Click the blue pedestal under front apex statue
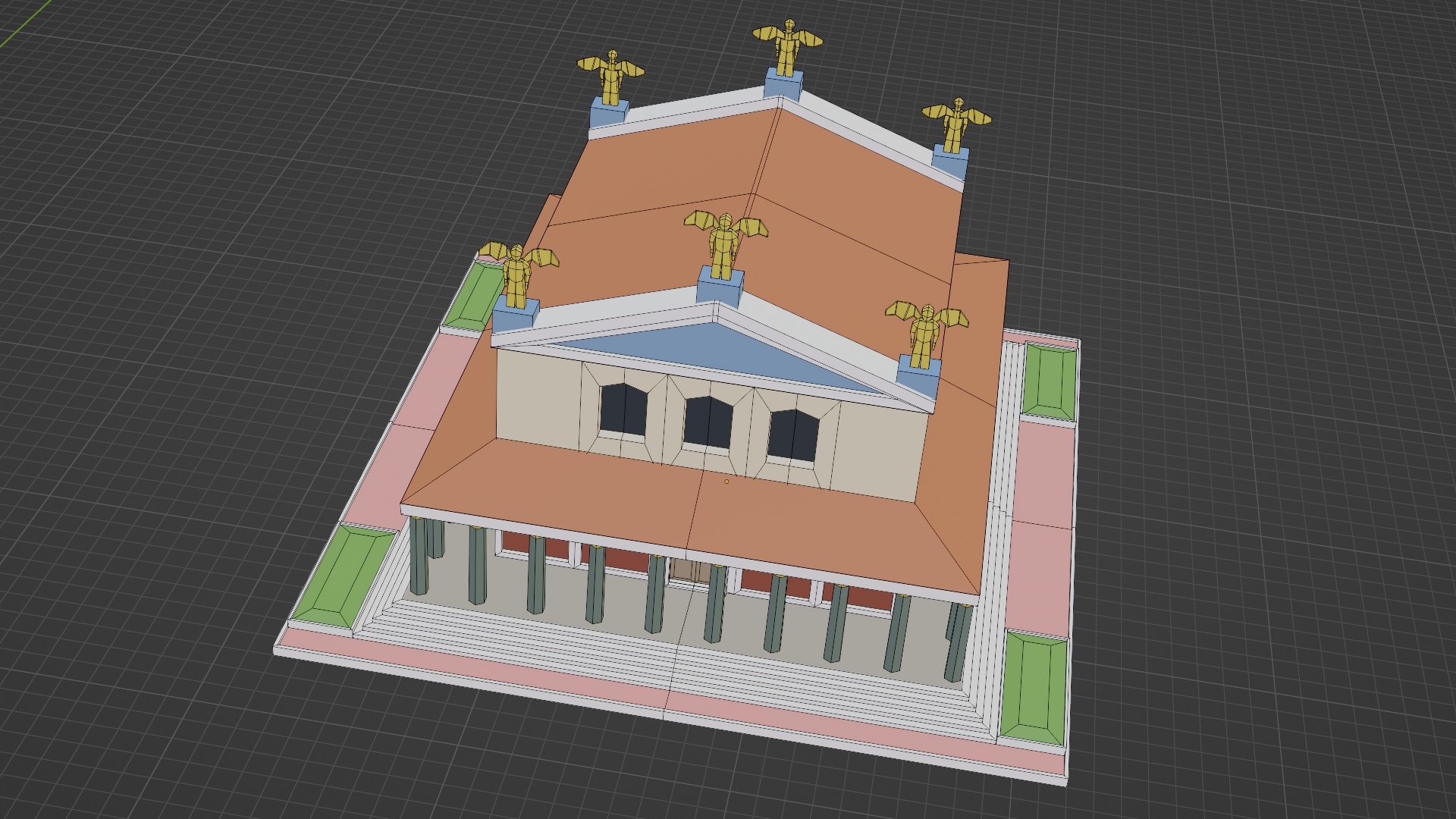This screenshot has width=1456, height=819. tap(720, 287)
